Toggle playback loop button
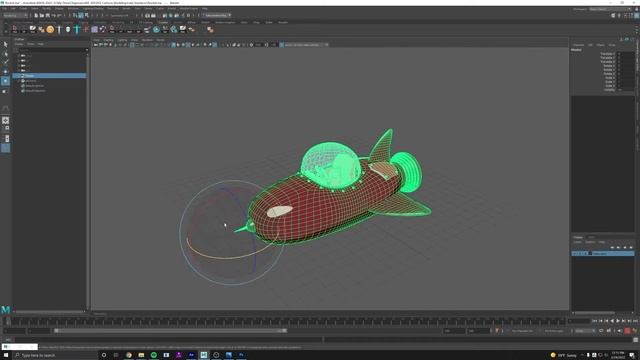The width and height of the screenshot is (640, 360). [x=601, y=331]
